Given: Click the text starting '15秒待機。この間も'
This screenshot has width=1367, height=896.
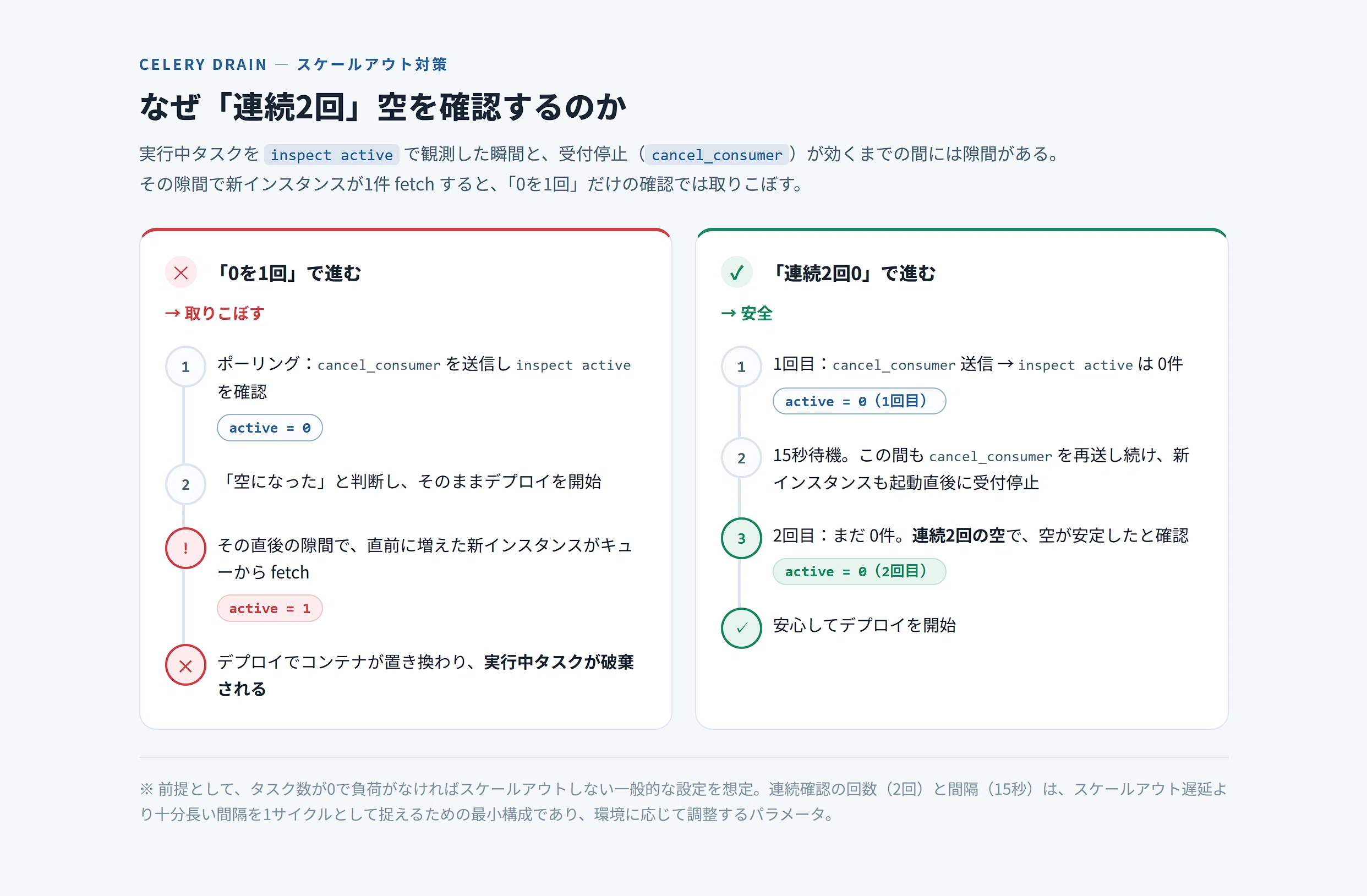Looking at the screenshot, I should (x=981, y=468).
